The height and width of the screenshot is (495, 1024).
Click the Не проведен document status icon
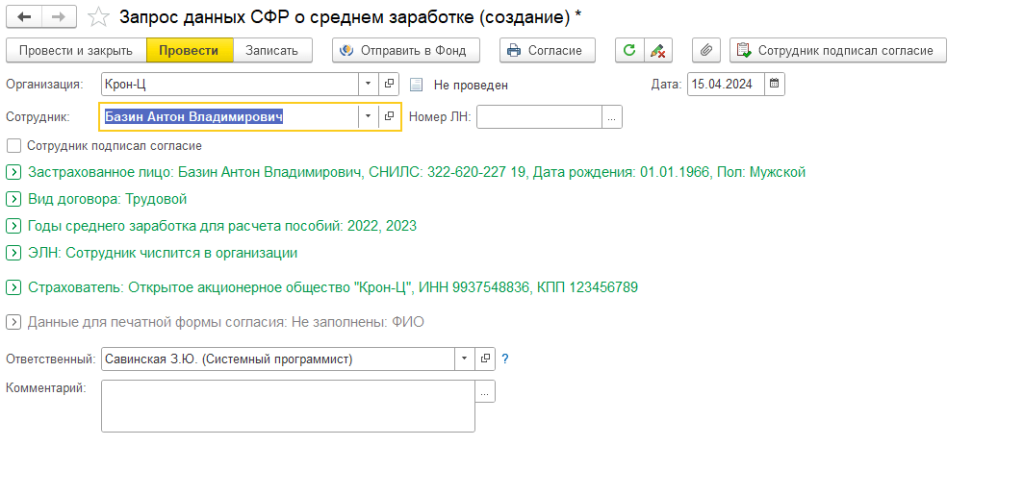coord(417,85)
